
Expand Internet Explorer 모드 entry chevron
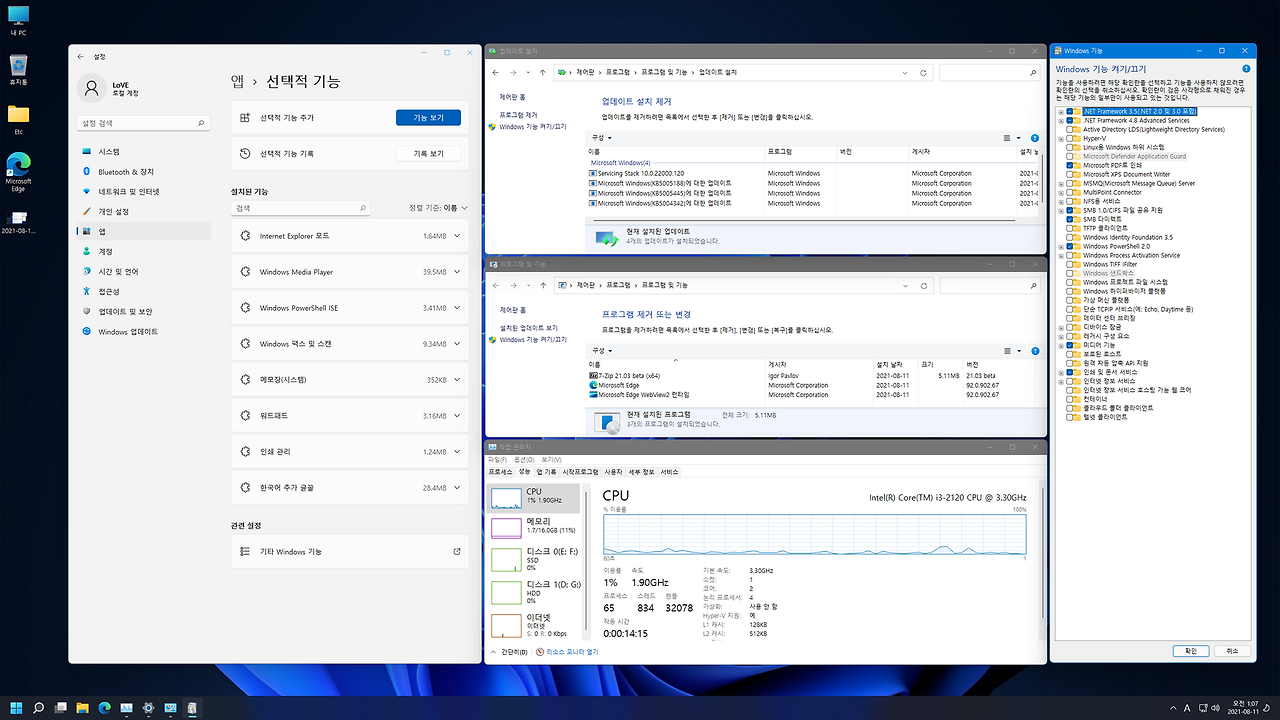(x=457, y=236)
